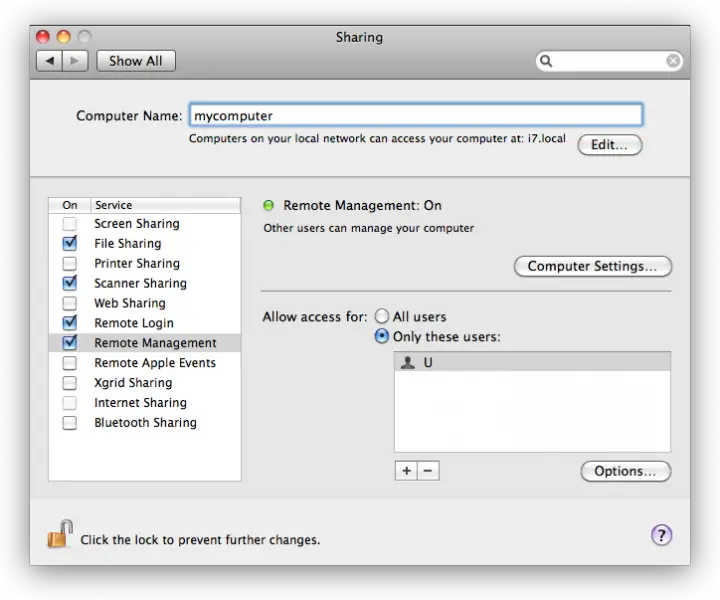Click the forward navigation arrow
Image resolution: width=720 pixels, height=600 pixels.
pos(75,61)
